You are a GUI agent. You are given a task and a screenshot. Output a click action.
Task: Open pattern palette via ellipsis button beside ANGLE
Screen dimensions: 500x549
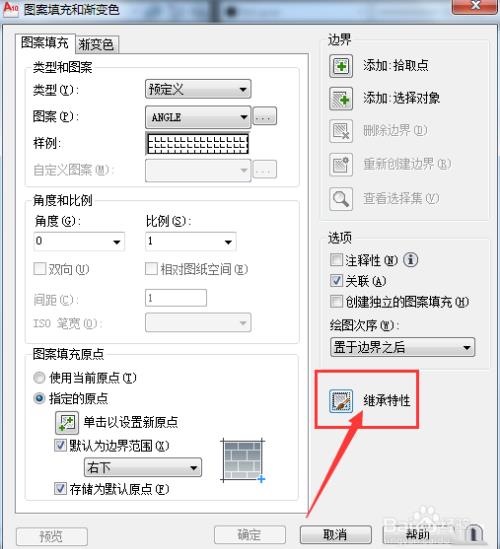(x=265, y=117)
